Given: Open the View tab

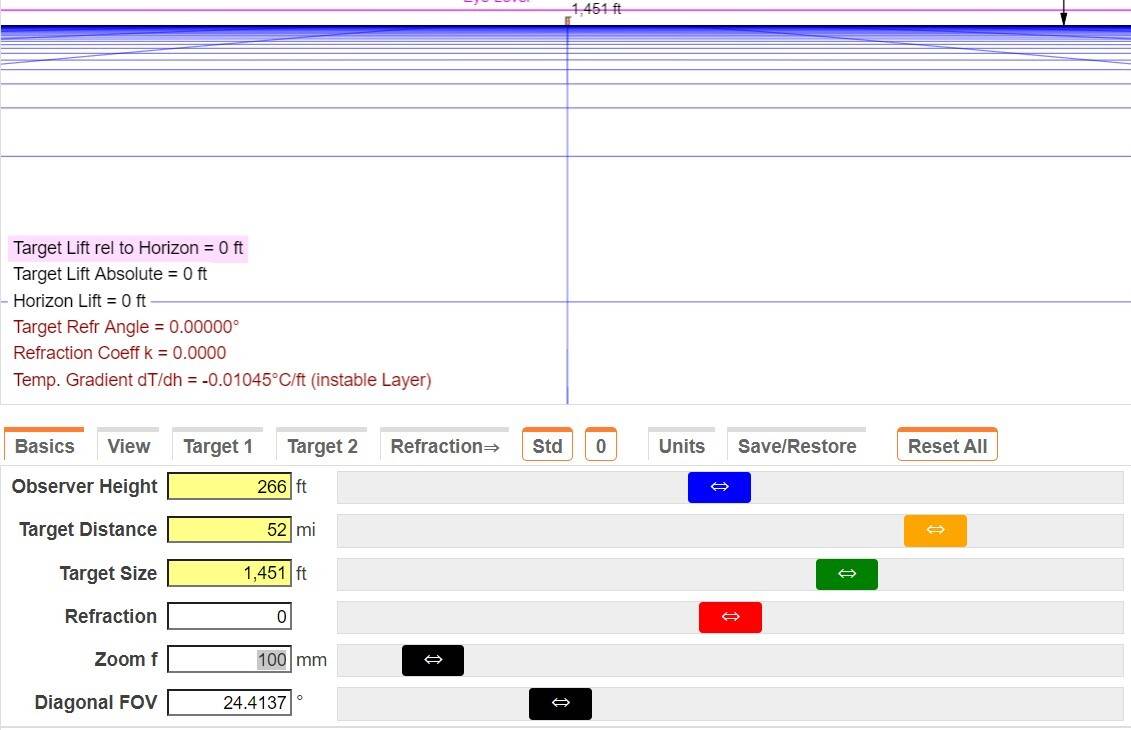Looking at the screenshot, I should pos(129,446).
